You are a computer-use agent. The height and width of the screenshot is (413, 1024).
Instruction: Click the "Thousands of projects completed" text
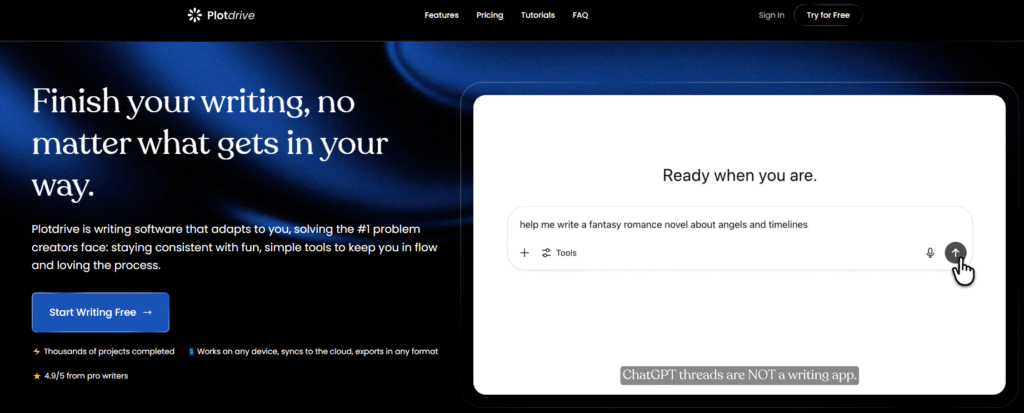point(109,352)
